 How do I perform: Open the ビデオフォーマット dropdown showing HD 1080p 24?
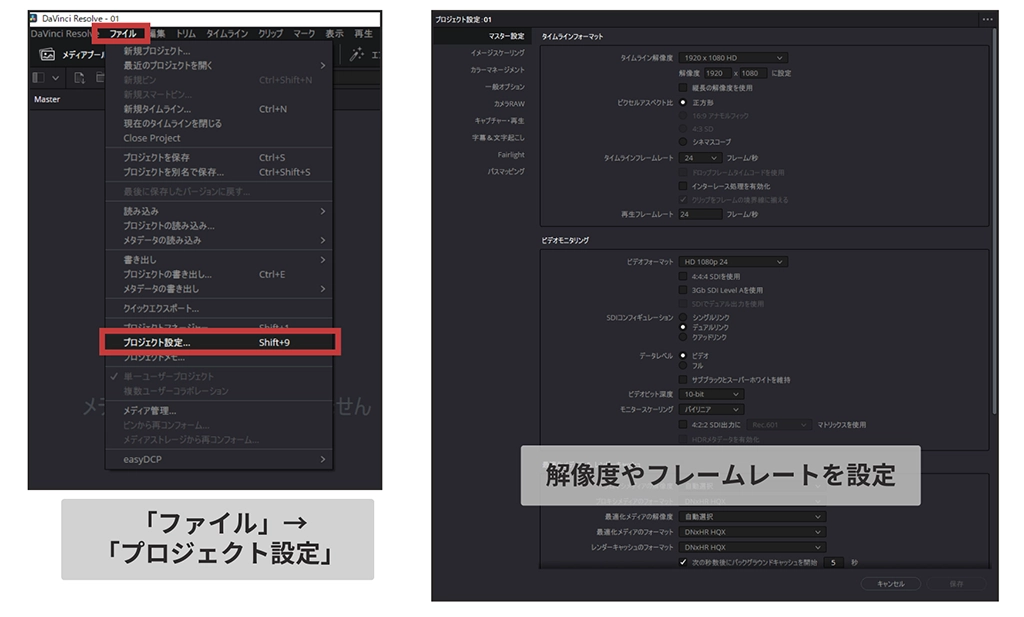pos(733,262)
